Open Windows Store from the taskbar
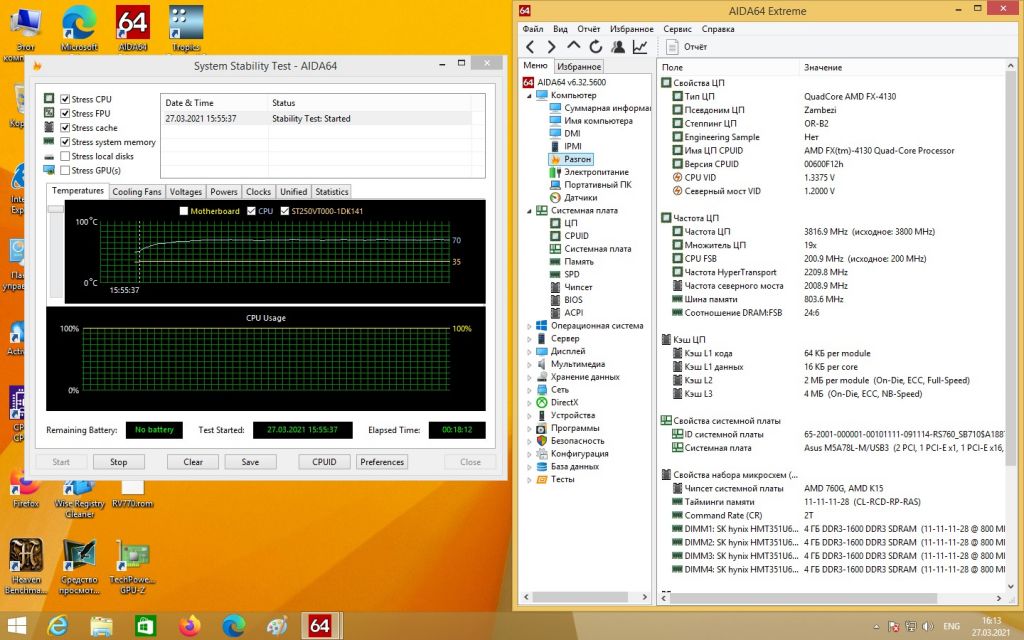Image resolution: width=1024 pixels, height=640 pixels. click(145, 626)
